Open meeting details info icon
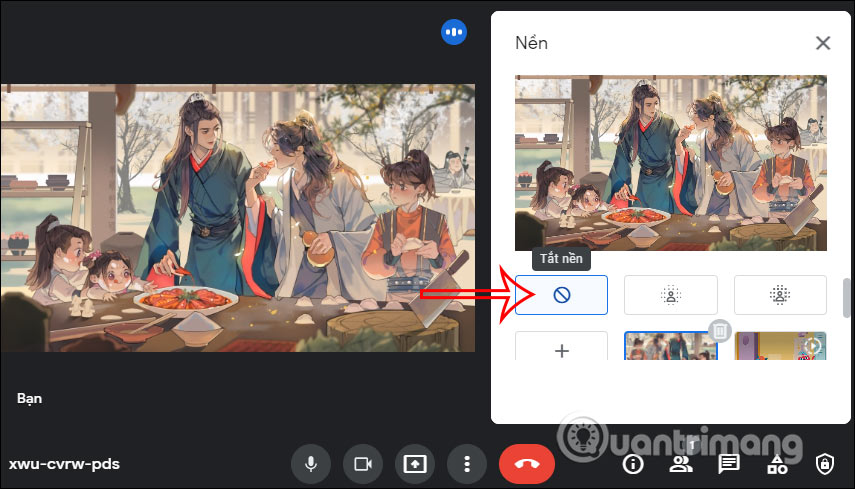This screenshot has width=855, height=489. pos(633,464)
